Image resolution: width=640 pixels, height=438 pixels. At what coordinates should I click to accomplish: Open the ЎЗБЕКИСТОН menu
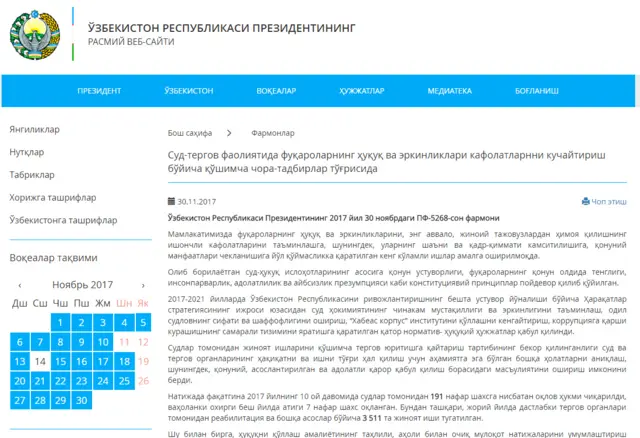point(189,91)
